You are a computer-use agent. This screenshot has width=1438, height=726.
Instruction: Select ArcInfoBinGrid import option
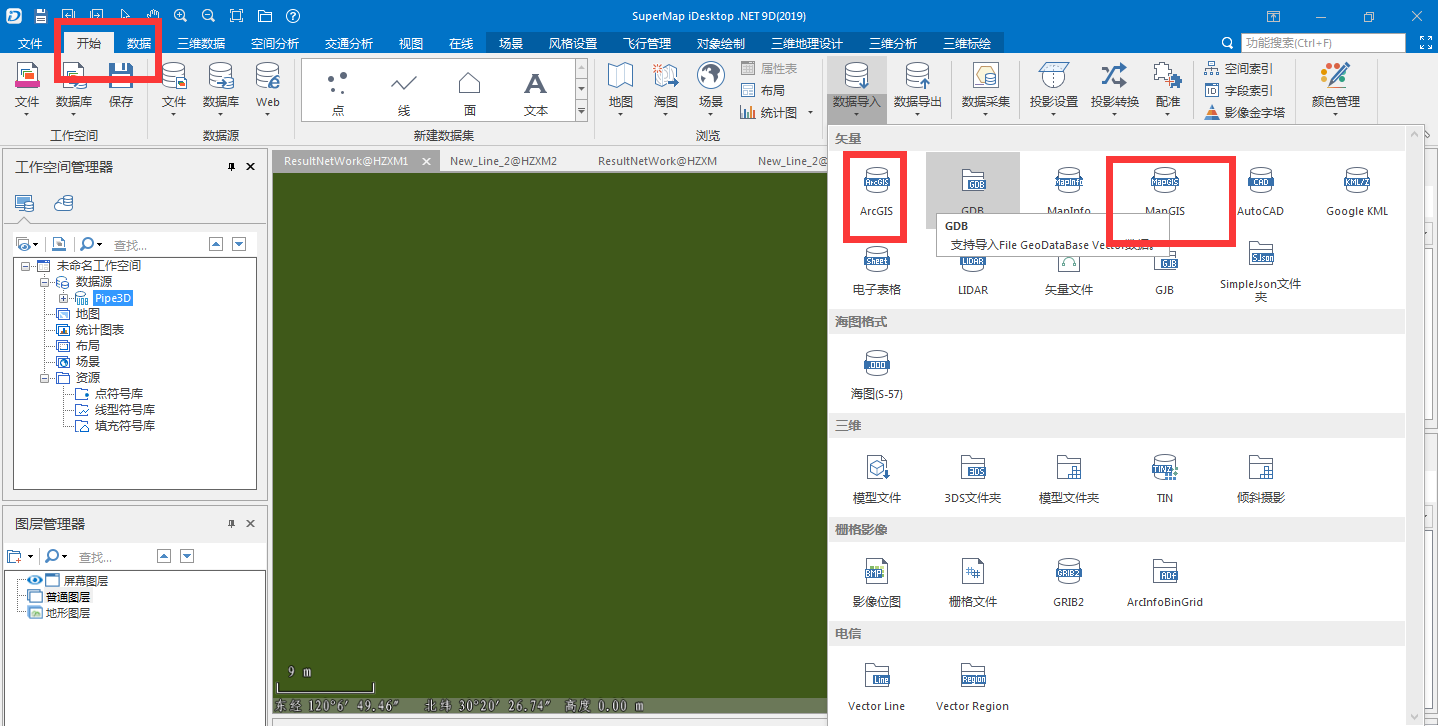[x=1164, y=582]
